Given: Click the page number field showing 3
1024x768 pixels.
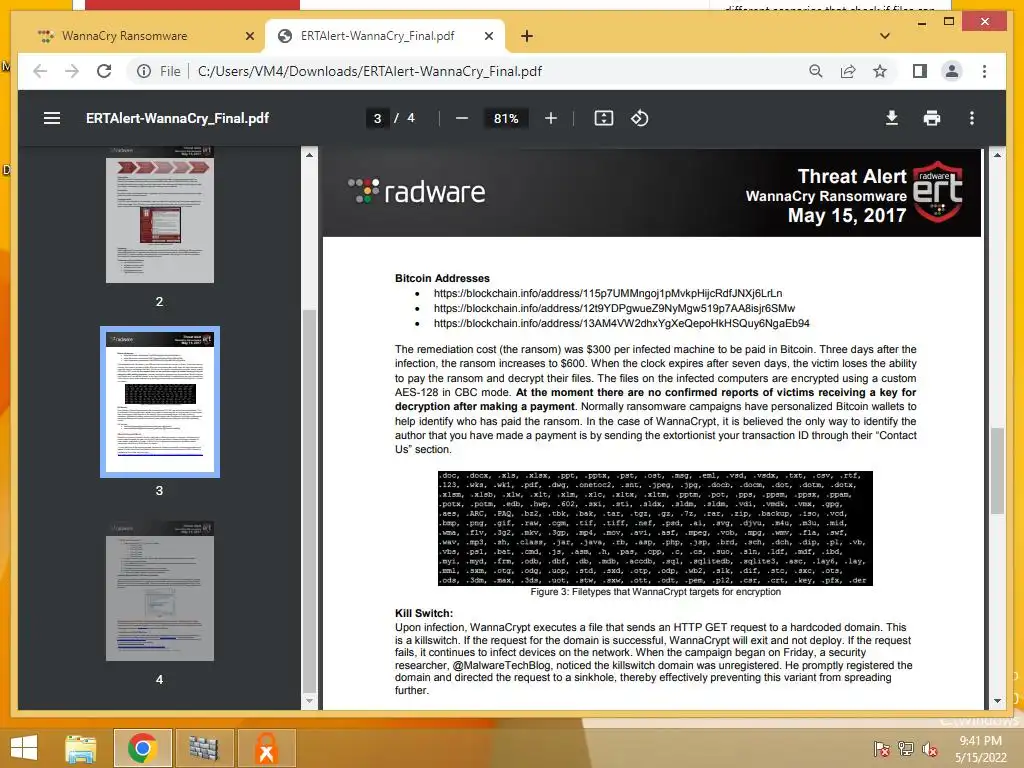Looking at the screenshot, I should [x=377, y=118].
